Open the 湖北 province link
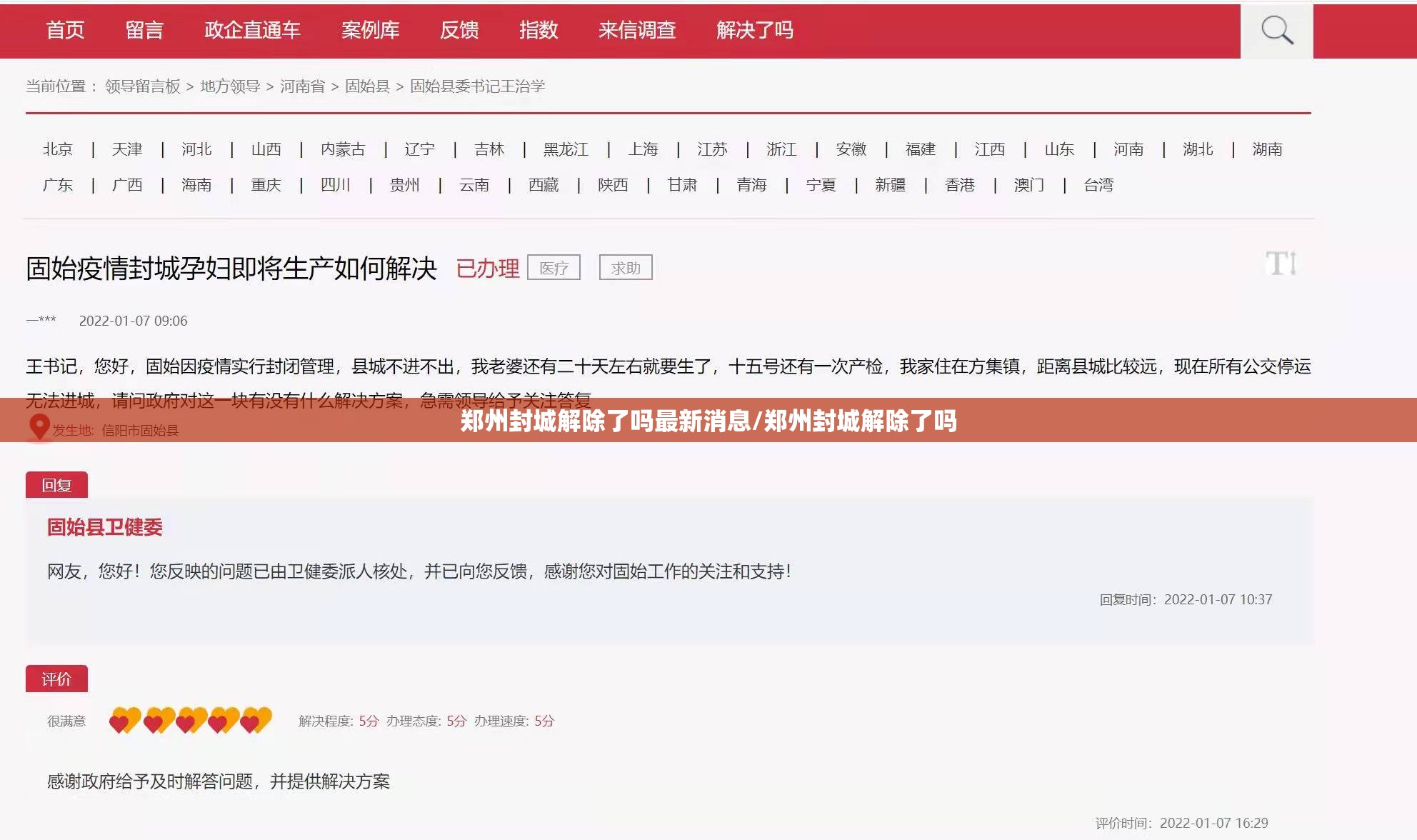Image resolution: width=1417 pixels, height=840 pixels. pos(1198,149)
